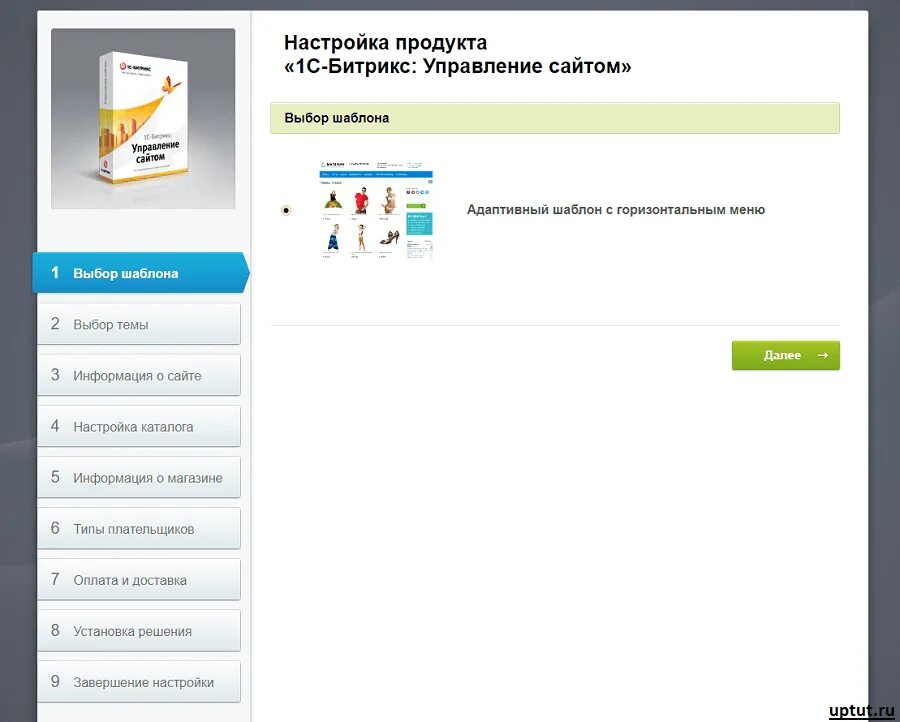Go to step 6 Типы плательщиков

(x=139, y=528)
